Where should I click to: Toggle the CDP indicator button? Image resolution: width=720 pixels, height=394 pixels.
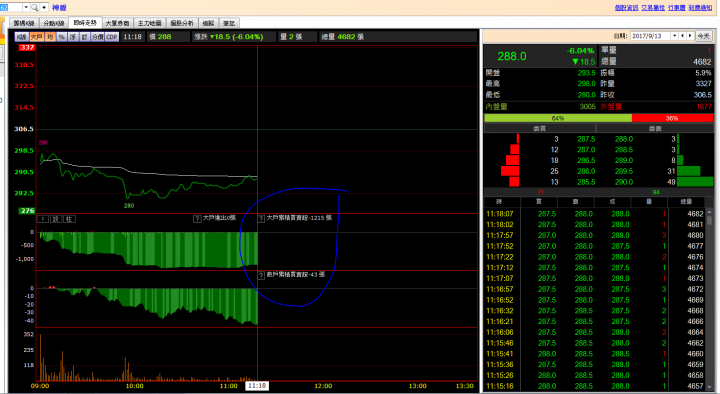pos(112,37)
